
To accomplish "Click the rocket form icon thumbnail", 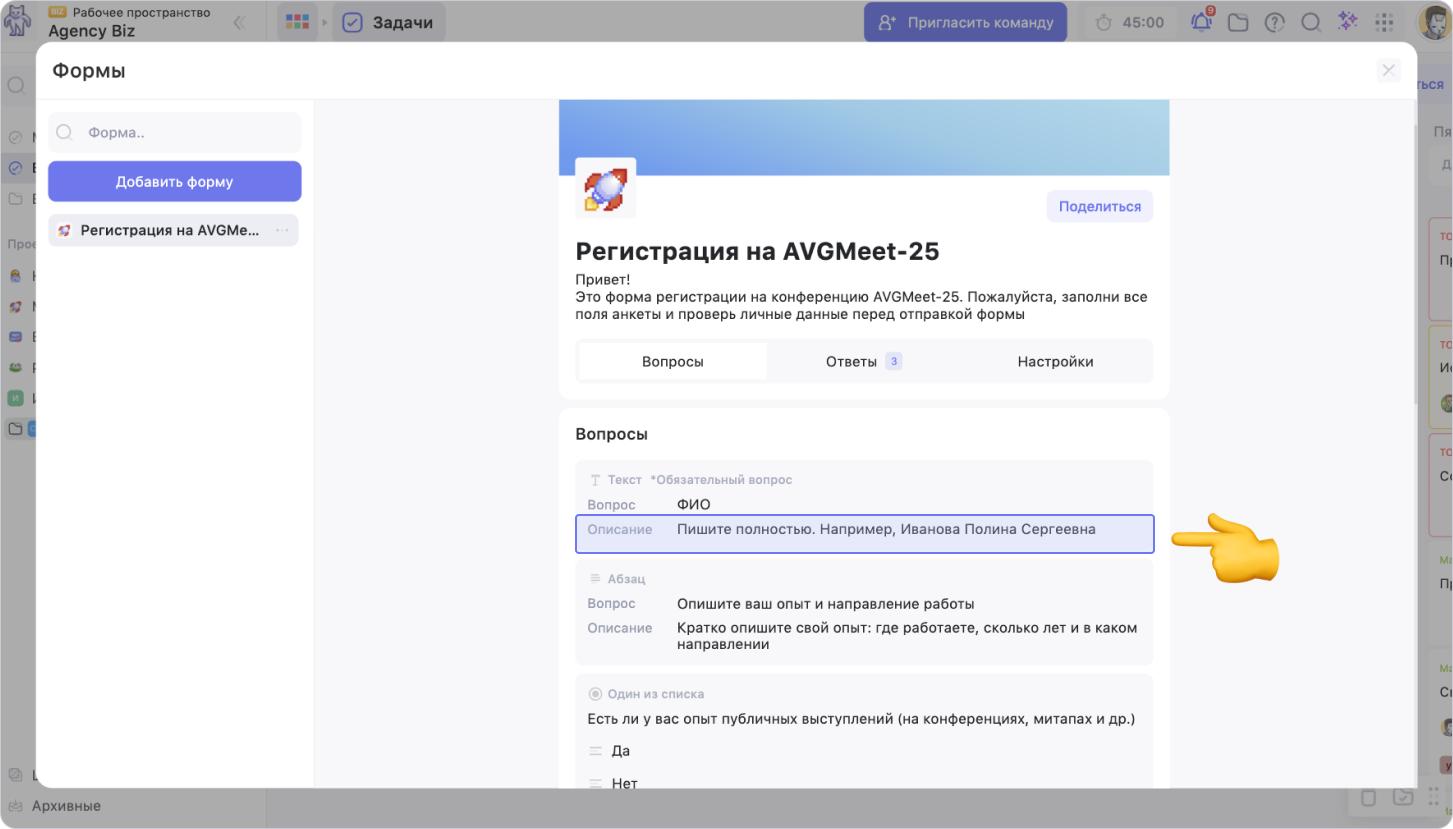I will click(x=605, y=188).
